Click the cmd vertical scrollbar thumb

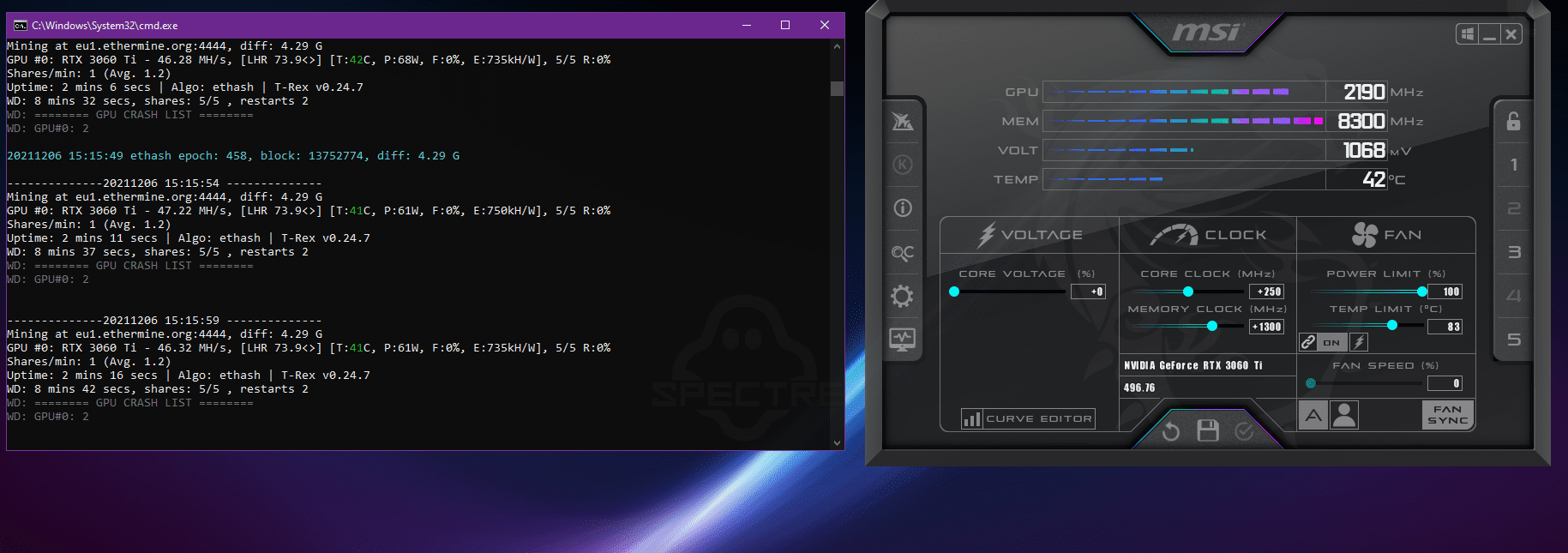837,88
